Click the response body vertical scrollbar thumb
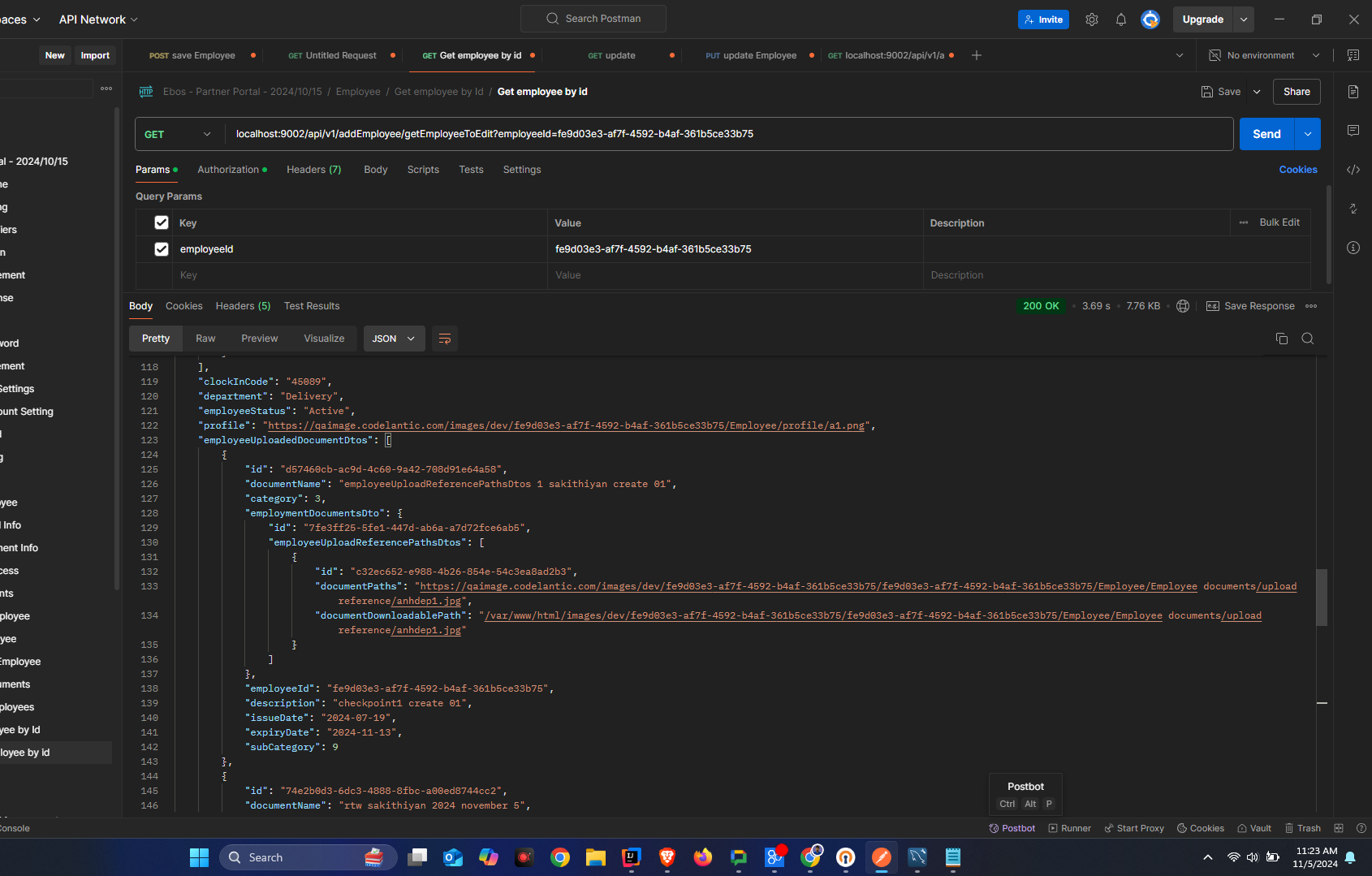Screen dimensions: 1372x876 [x=1322, y=597]
